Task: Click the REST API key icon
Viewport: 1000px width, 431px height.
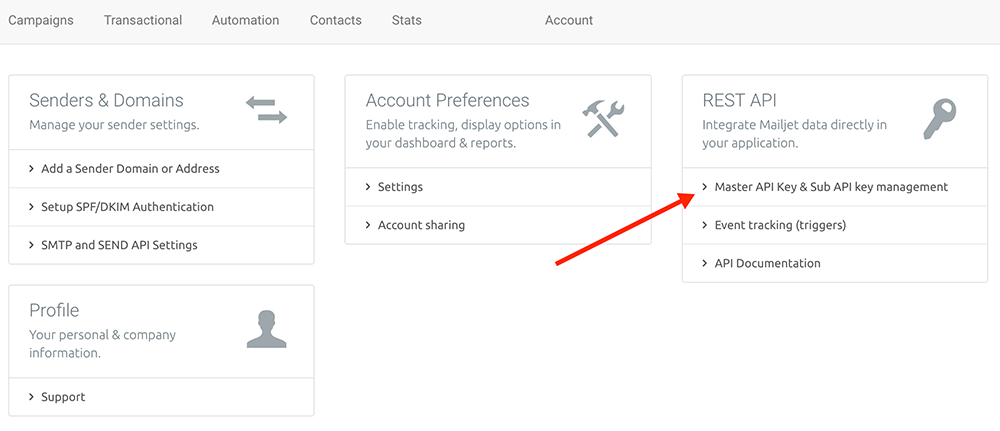Action: (x=940, y=119)
